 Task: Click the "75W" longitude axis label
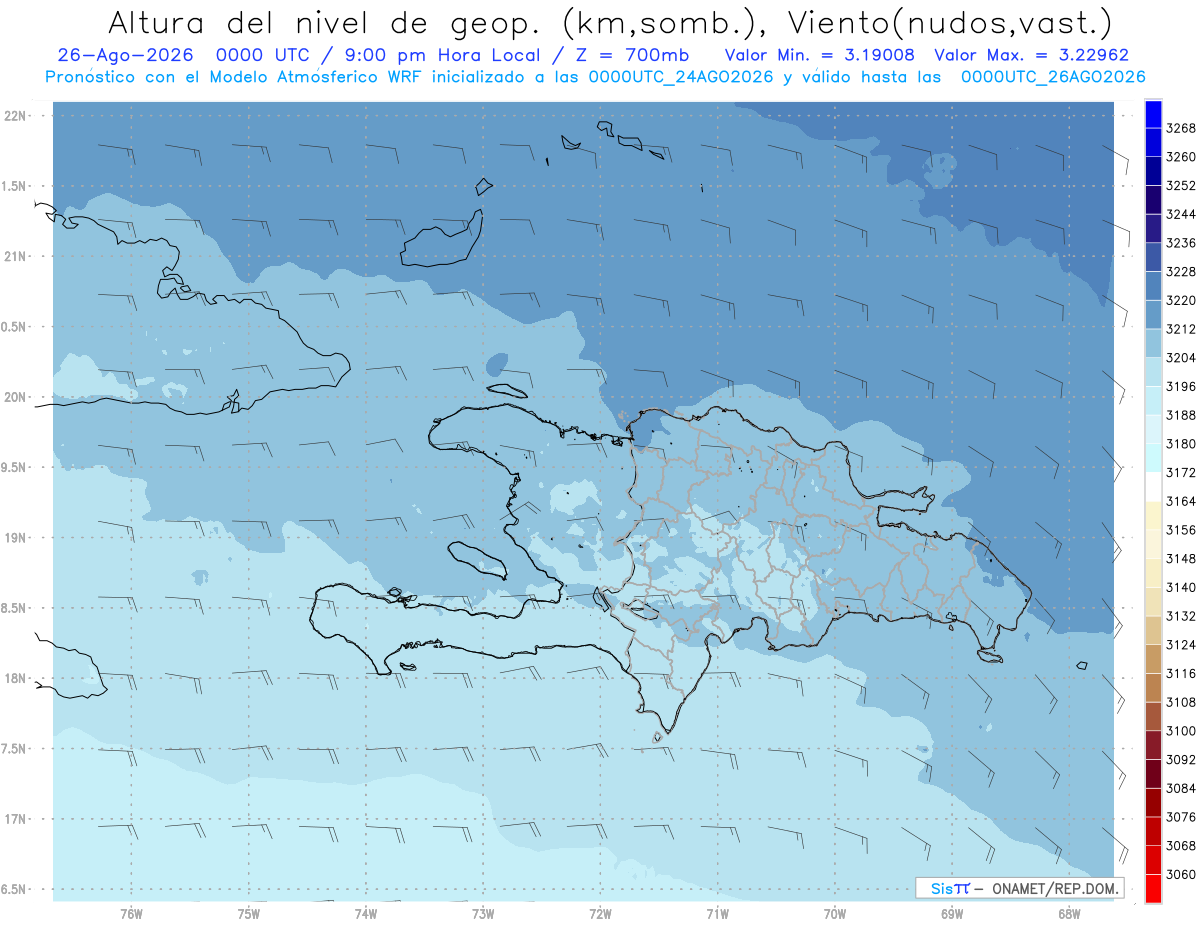tap(249, 913)
